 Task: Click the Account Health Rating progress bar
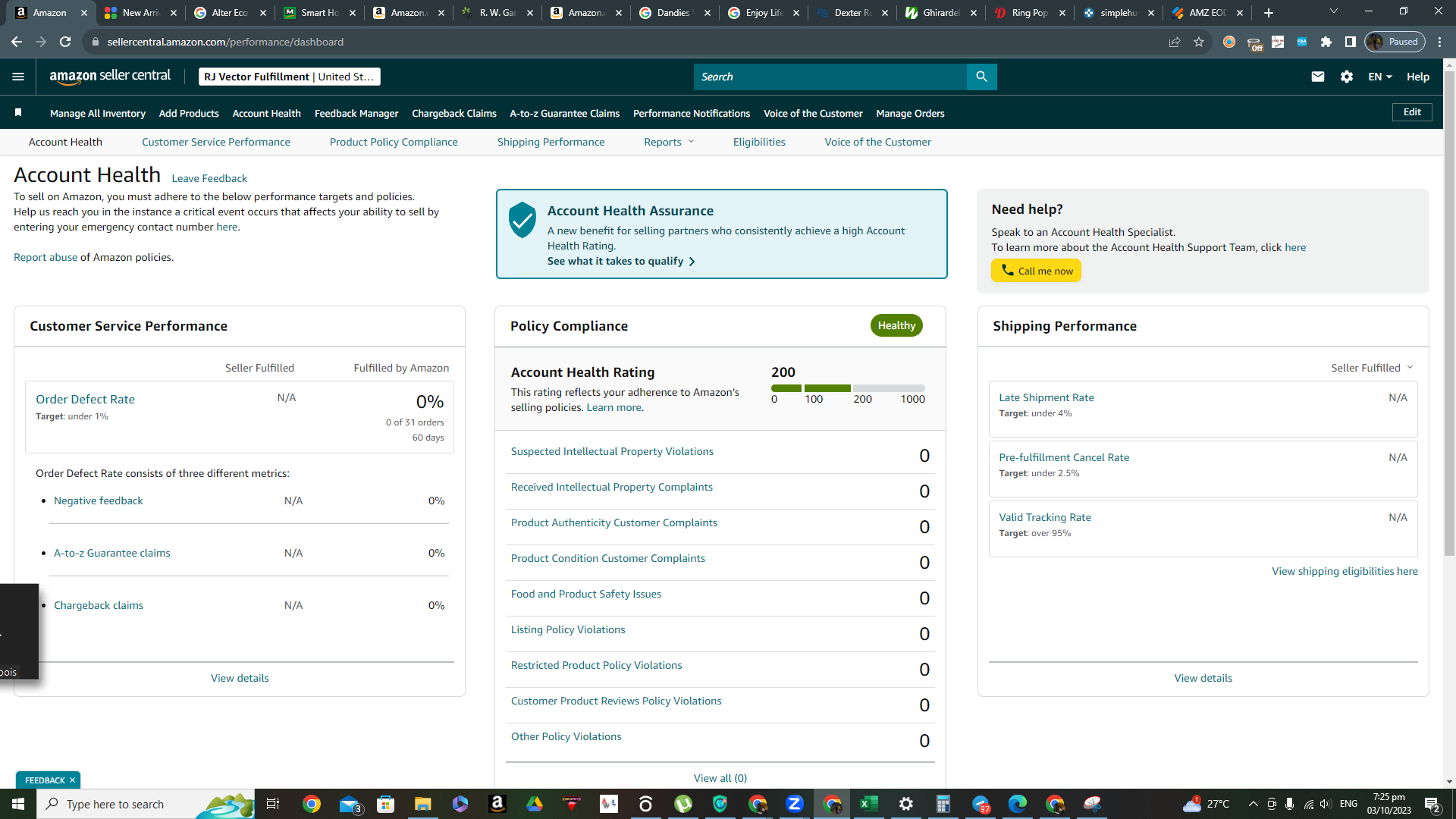click(x=848, y=388)
